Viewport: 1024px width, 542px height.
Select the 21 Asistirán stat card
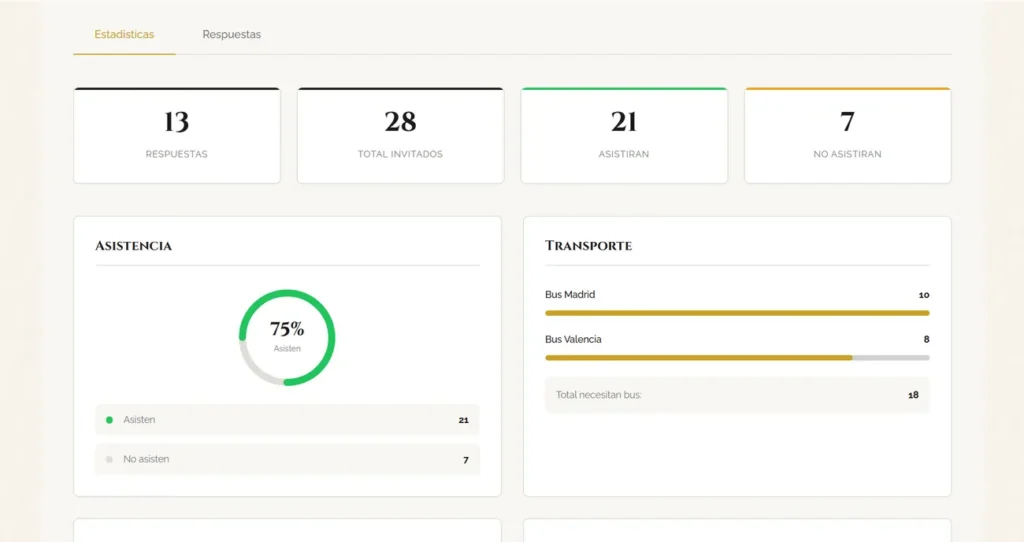click(624, 135)
